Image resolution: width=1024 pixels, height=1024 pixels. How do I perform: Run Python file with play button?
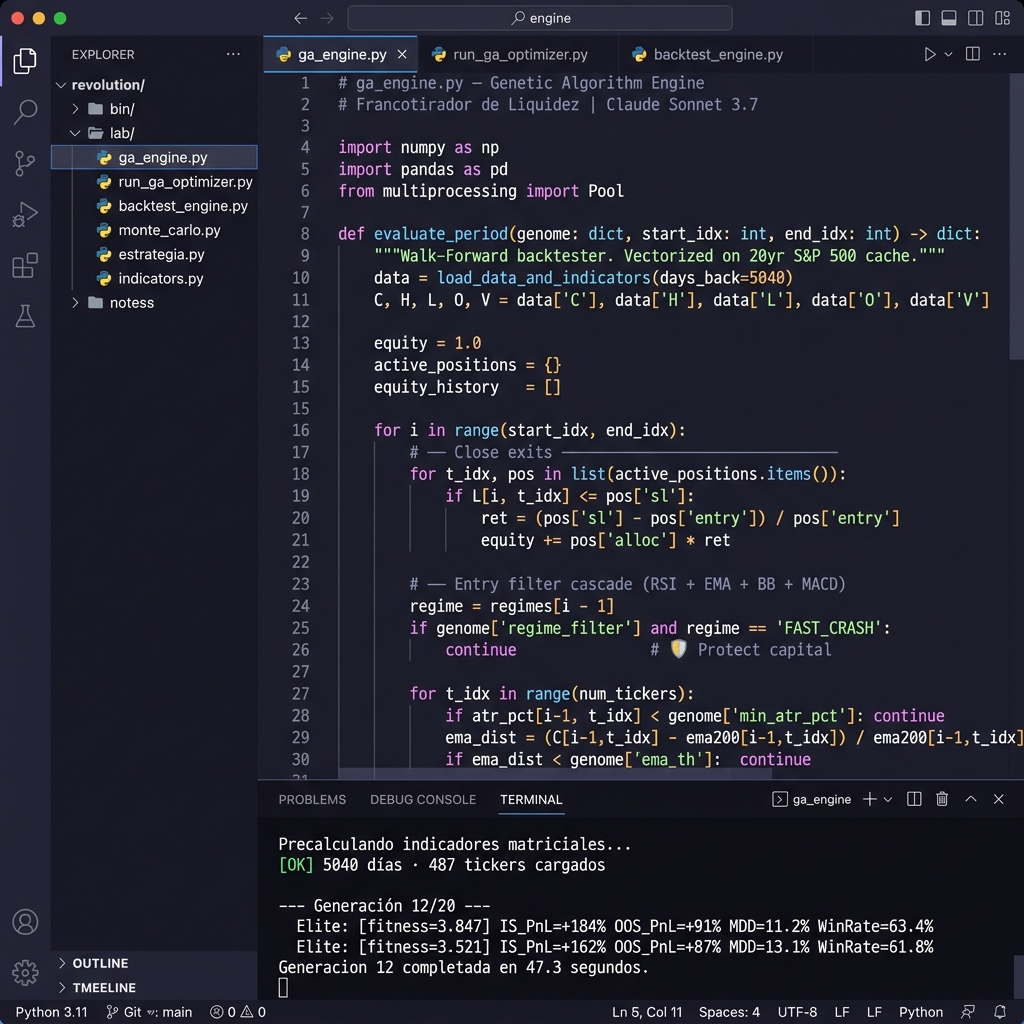[929, 54]
